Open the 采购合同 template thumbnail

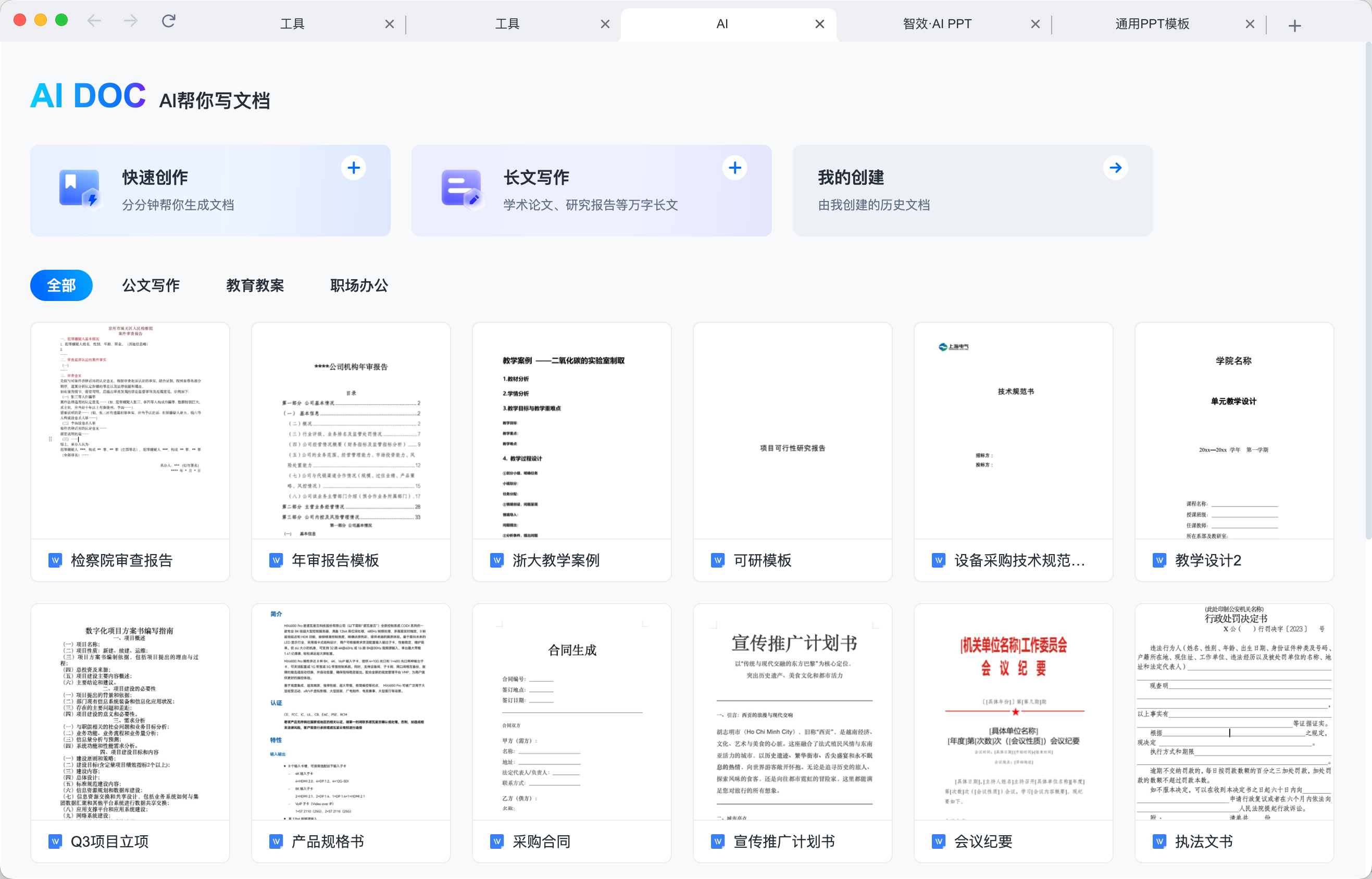click(571, 712)
